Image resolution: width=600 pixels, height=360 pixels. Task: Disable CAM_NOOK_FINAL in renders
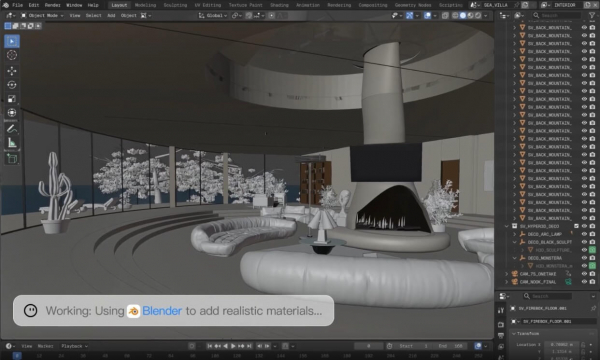(592, 282)
